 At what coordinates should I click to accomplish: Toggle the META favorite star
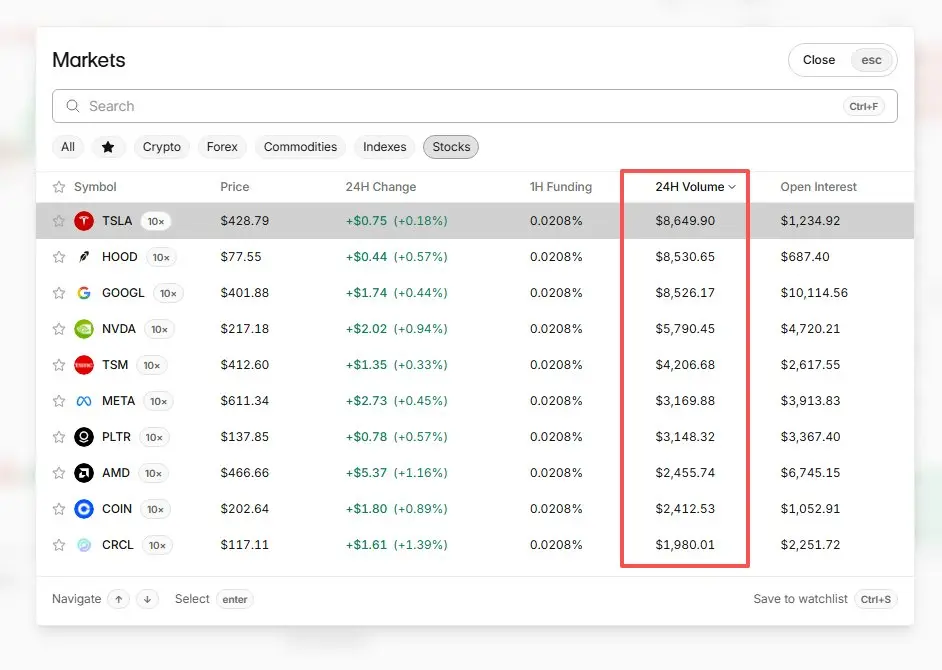coord(59,401)
